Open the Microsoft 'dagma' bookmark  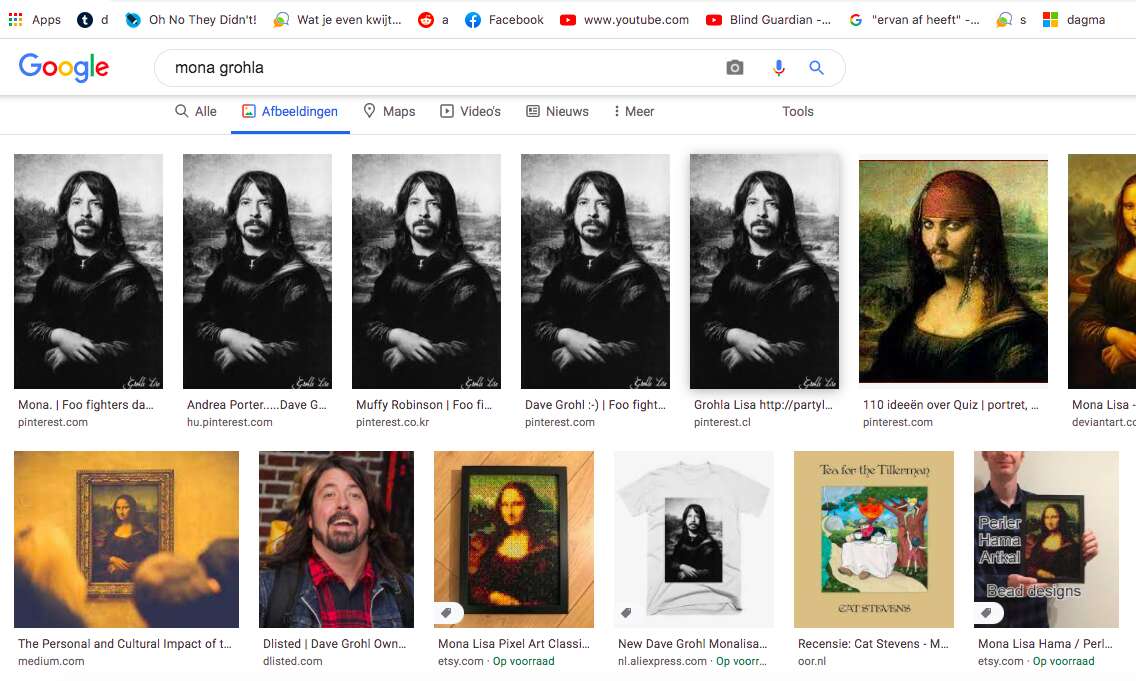point(1074,20)
